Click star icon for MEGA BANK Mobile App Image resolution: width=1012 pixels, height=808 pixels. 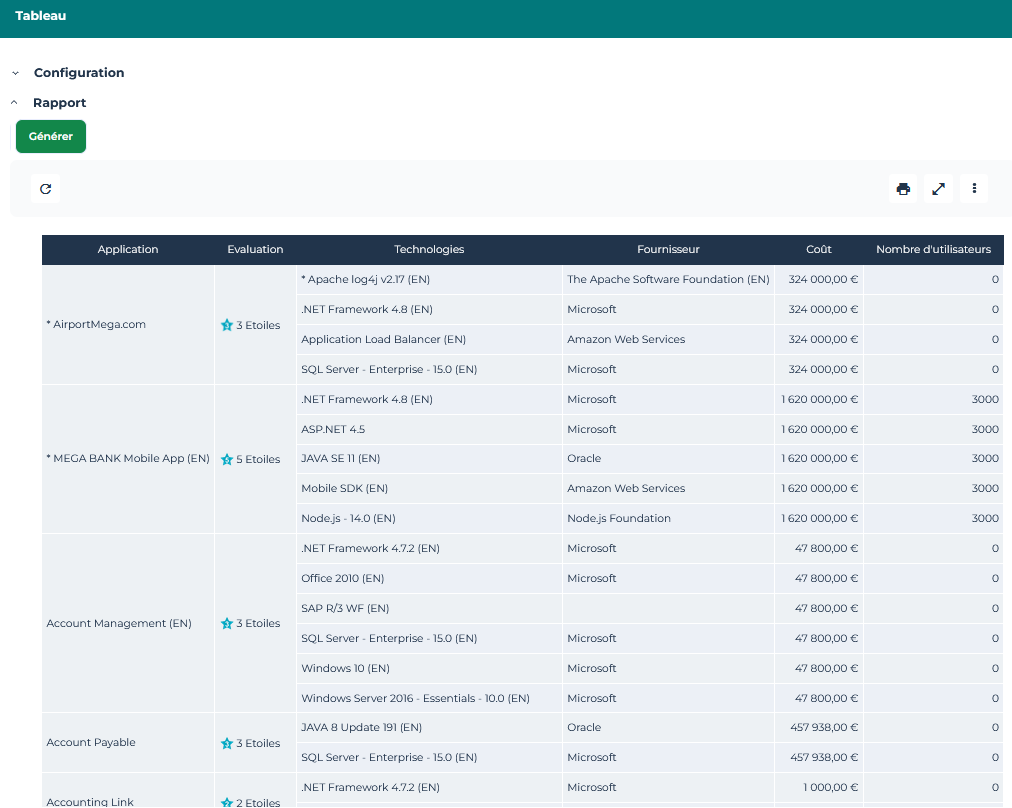click(227, 460)
